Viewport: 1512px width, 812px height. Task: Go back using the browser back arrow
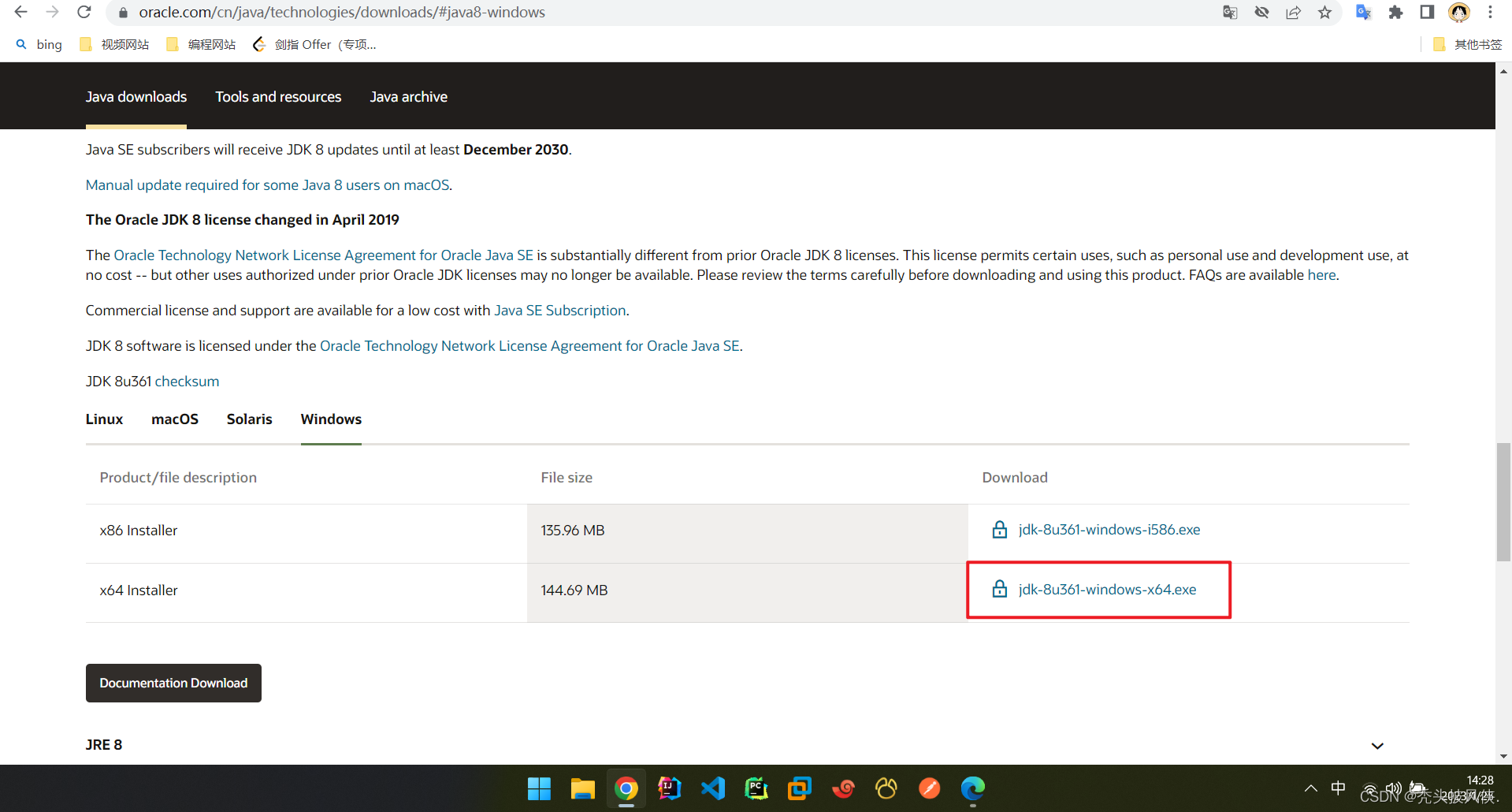pyautogui.click(x=20, y=12)
